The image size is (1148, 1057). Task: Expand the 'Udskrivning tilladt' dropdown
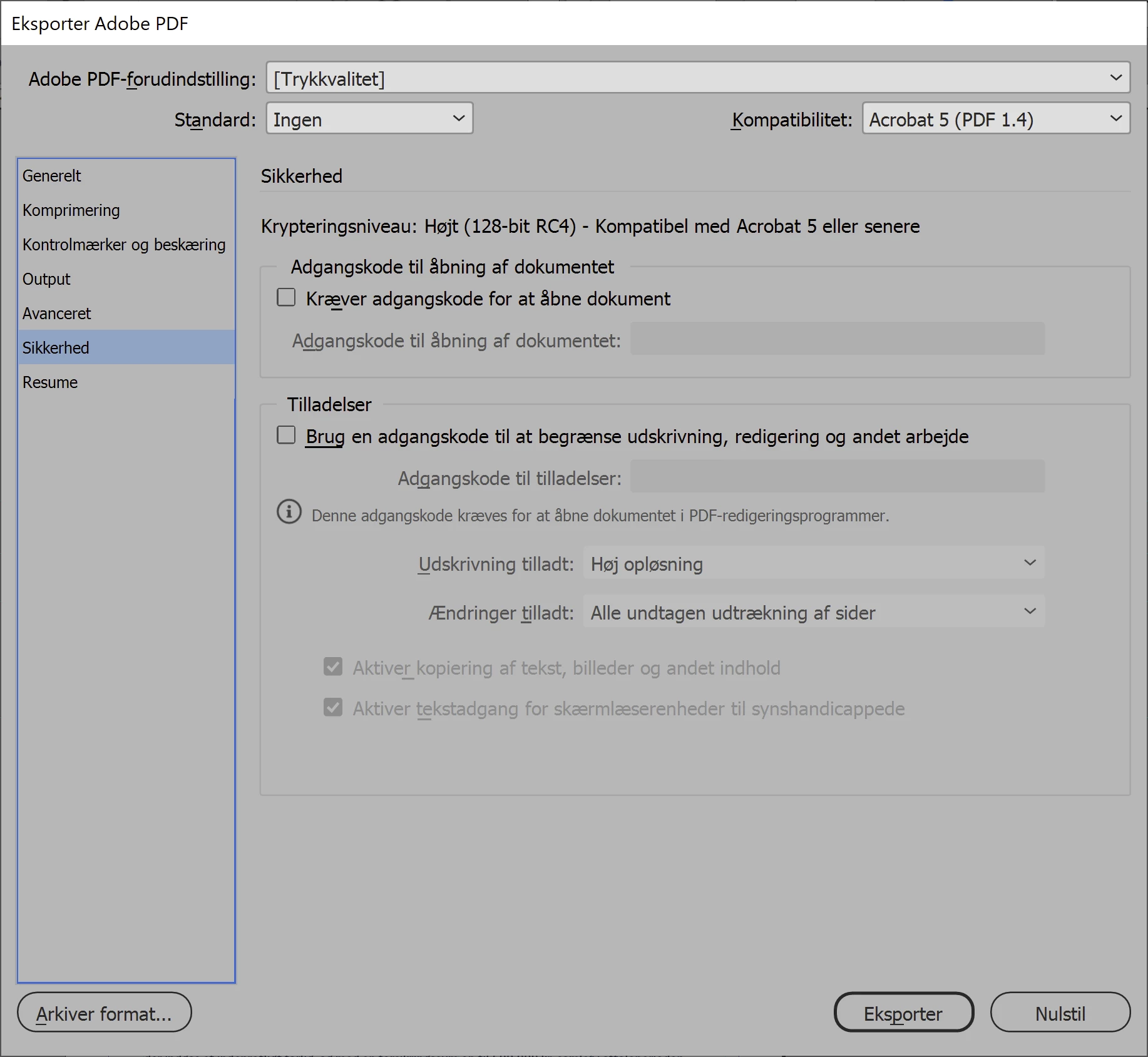click(814, 563)
